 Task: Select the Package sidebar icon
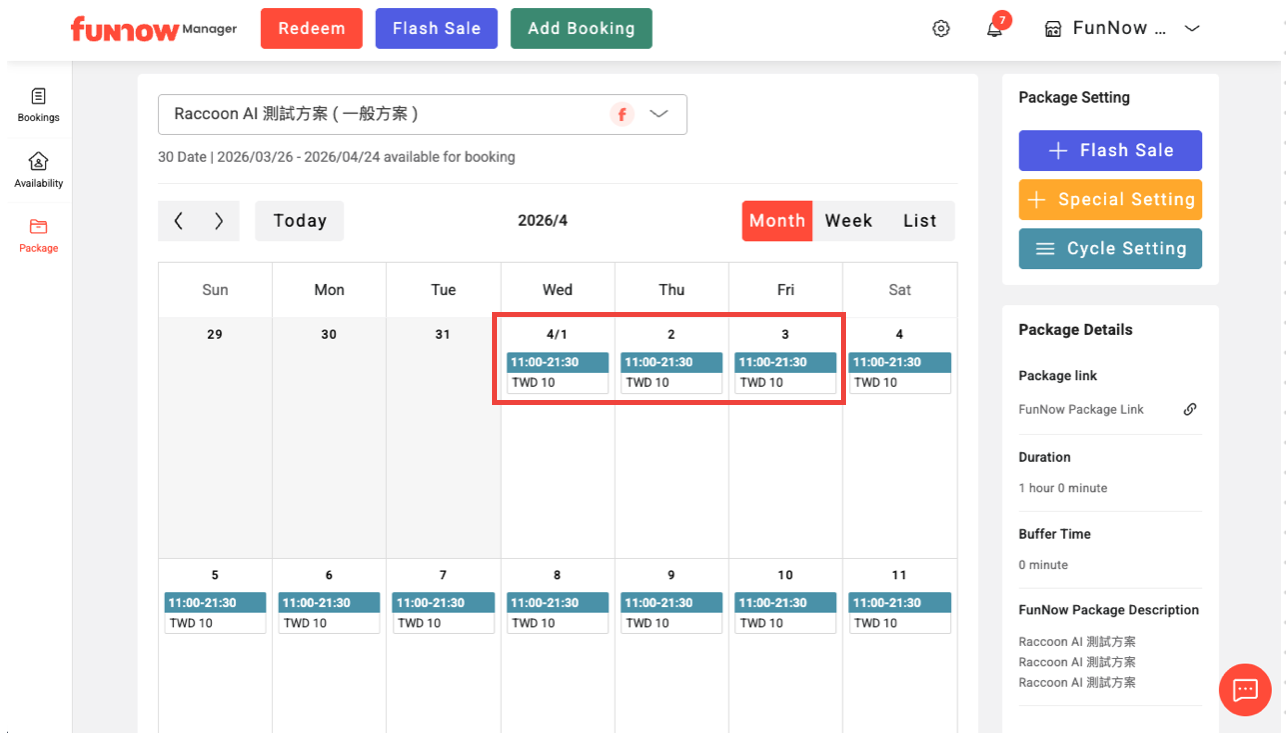click(x=38, y=234)
